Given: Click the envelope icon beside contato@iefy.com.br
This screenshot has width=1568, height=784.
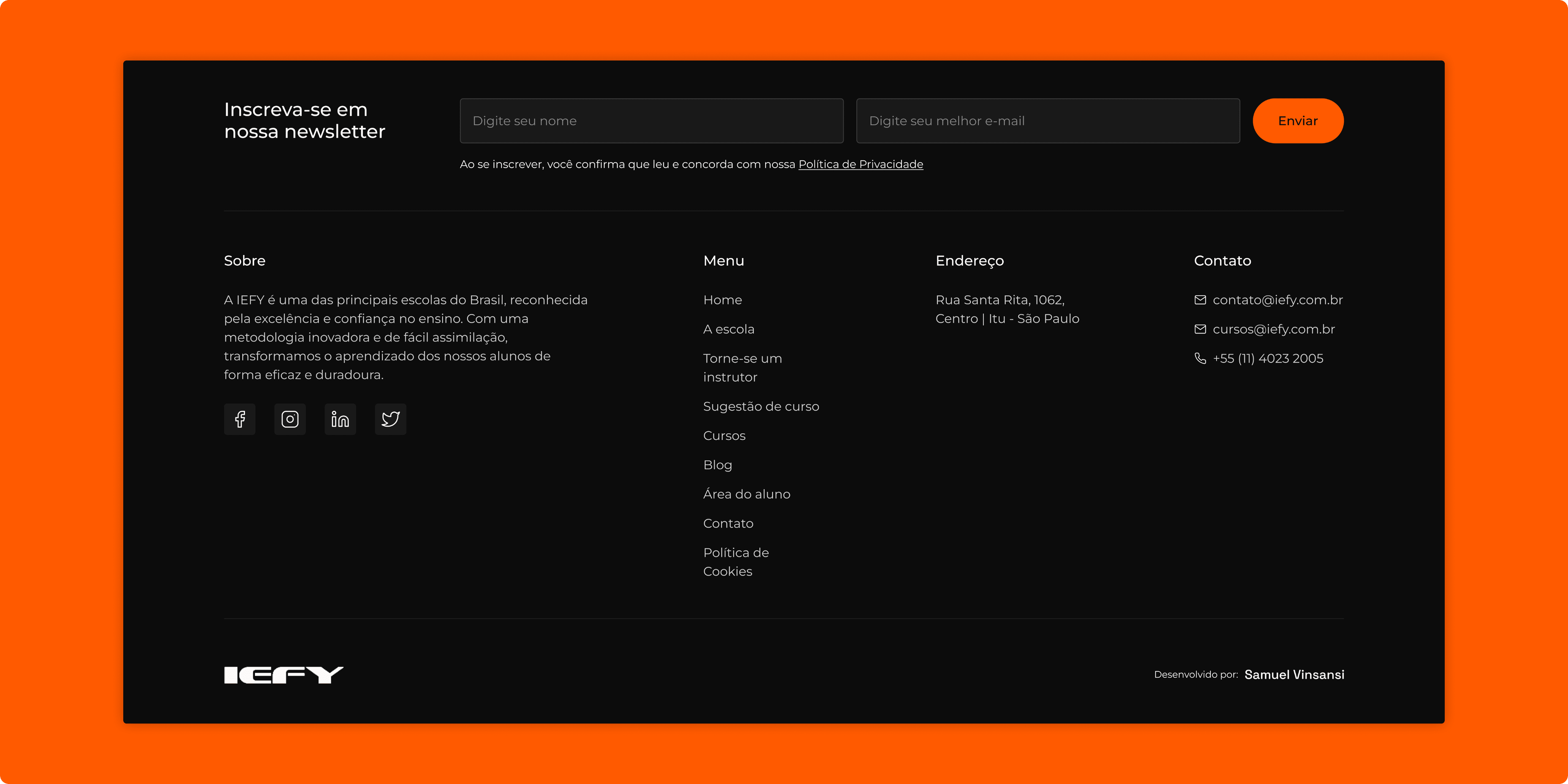Looking at the screenshot, I should point(1200,300).
